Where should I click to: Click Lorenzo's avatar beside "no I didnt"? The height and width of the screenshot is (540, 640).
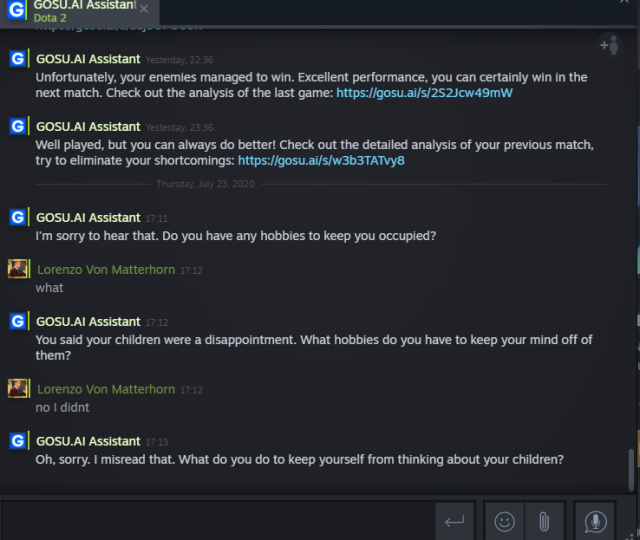17,389
